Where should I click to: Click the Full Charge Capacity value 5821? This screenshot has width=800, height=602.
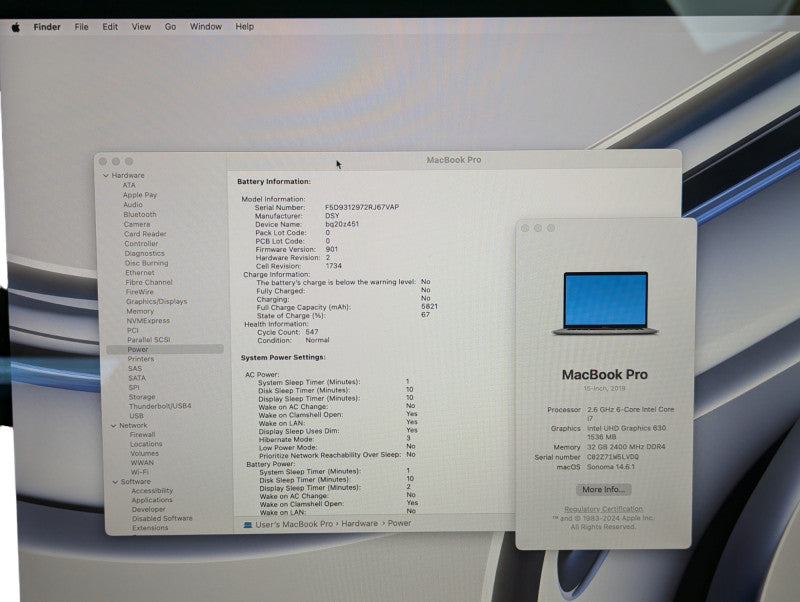430,307
